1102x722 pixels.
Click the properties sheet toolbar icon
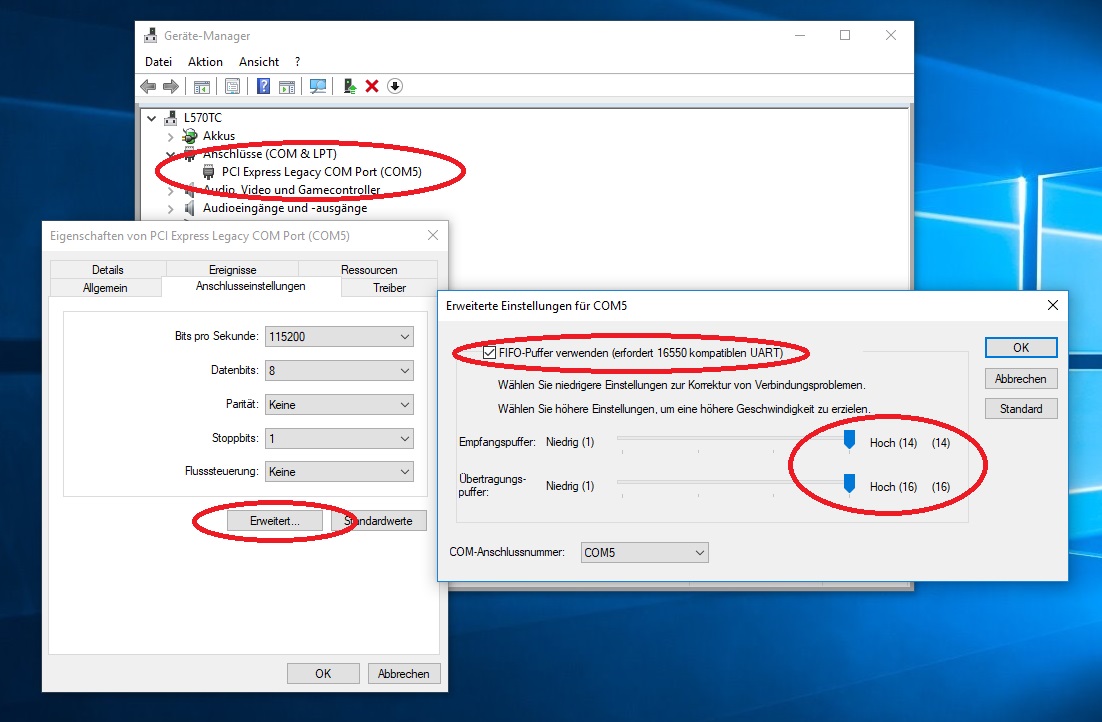pyautogui.click(x=232, y=86)
